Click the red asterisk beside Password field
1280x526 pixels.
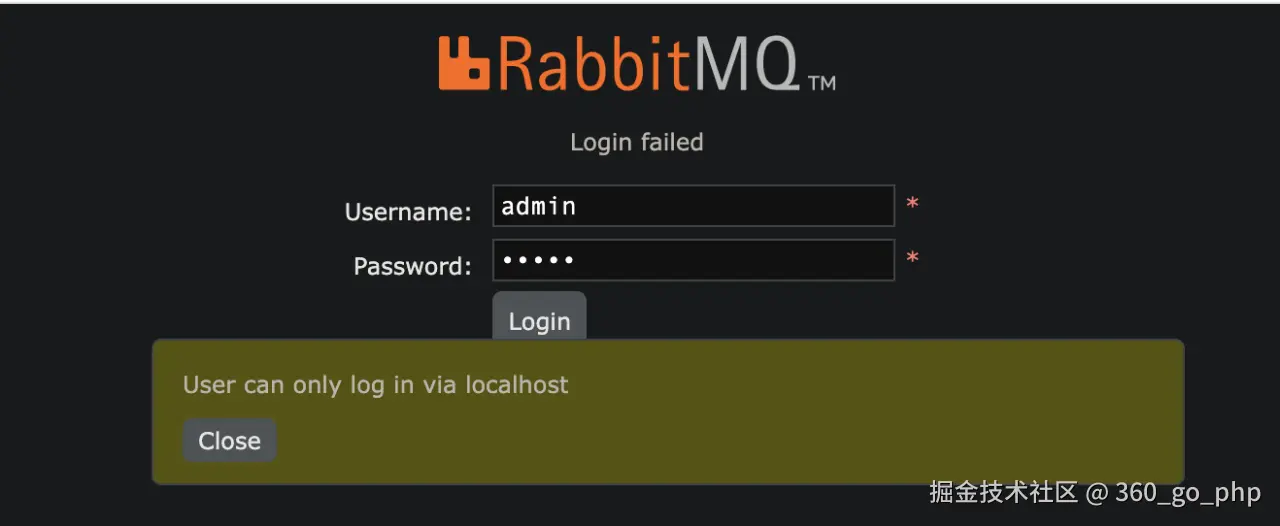(912, 259)
